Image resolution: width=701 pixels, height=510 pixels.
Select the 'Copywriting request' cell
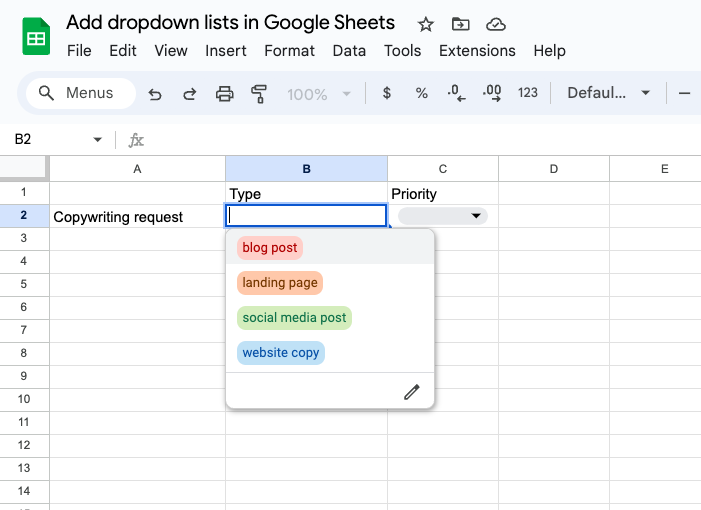coord(137,216)
